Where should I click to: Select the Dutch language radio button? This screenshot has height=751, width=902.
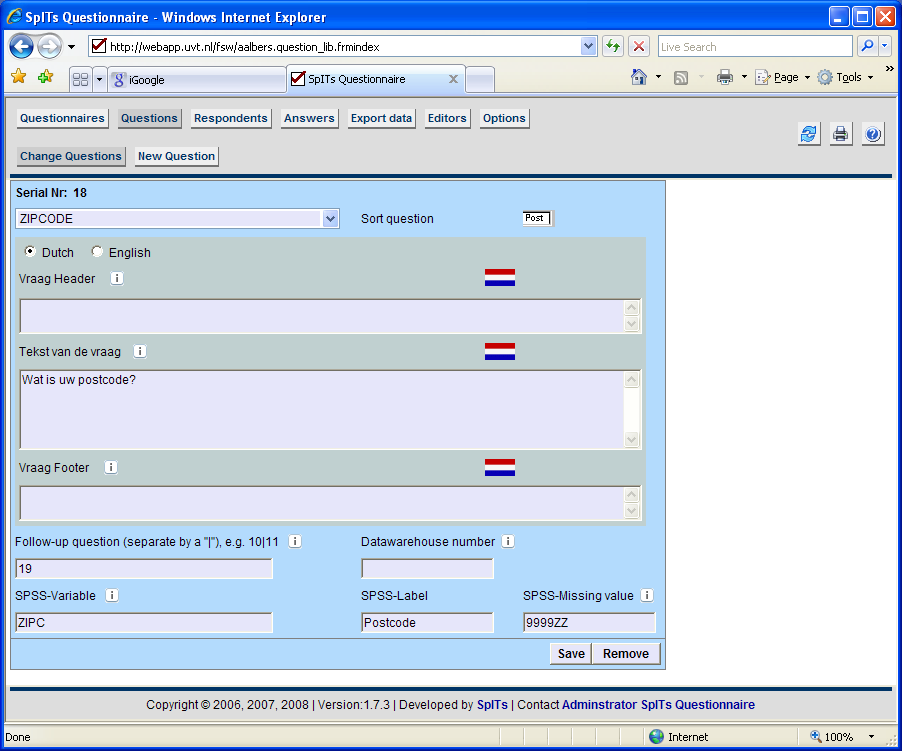(x=30, y=252)
